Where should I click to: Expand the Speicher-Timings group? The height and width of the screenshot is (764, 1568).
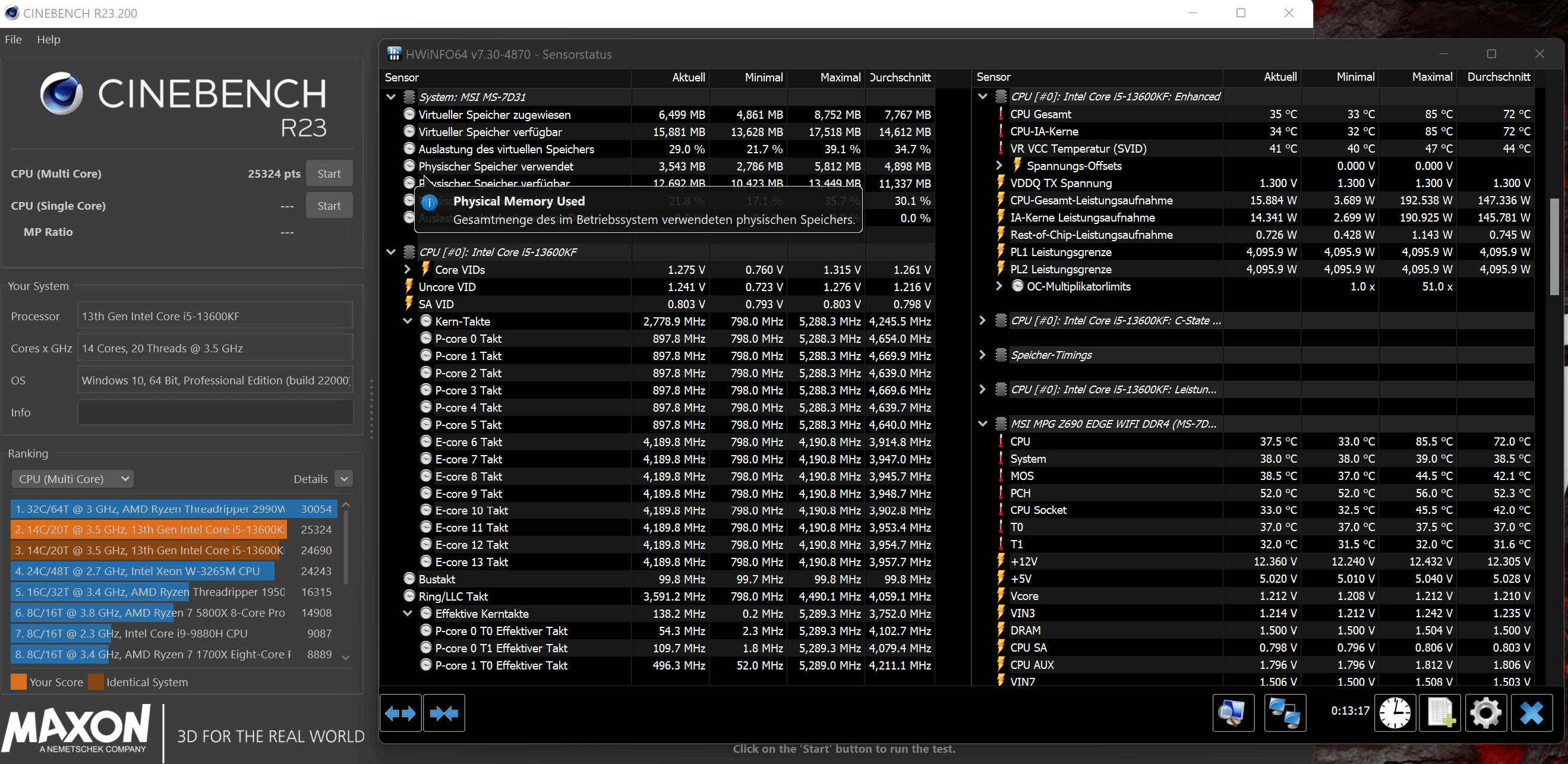(982, 354)
